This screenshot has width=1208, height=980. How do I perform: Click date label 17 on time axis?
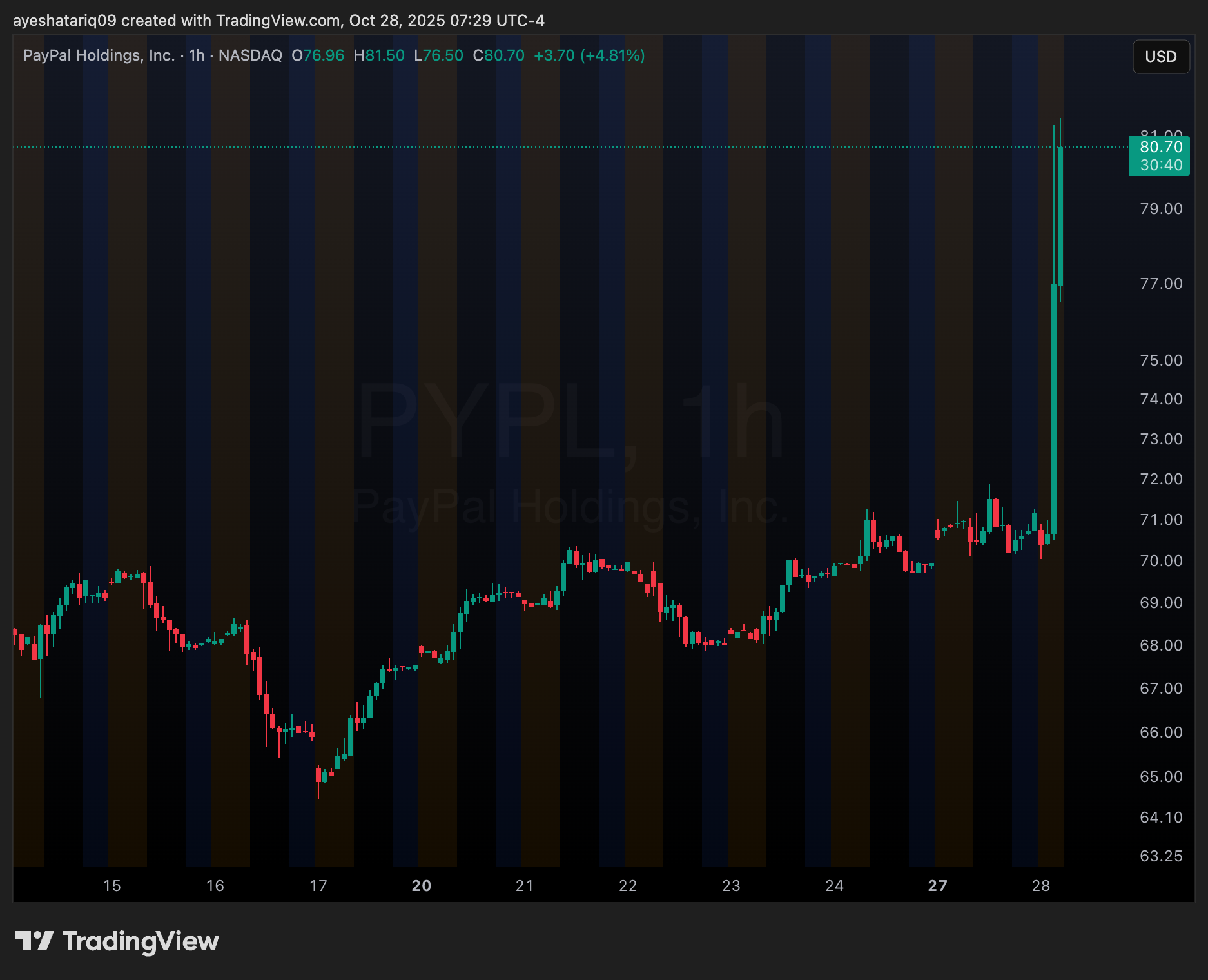(x=318, y=886)
